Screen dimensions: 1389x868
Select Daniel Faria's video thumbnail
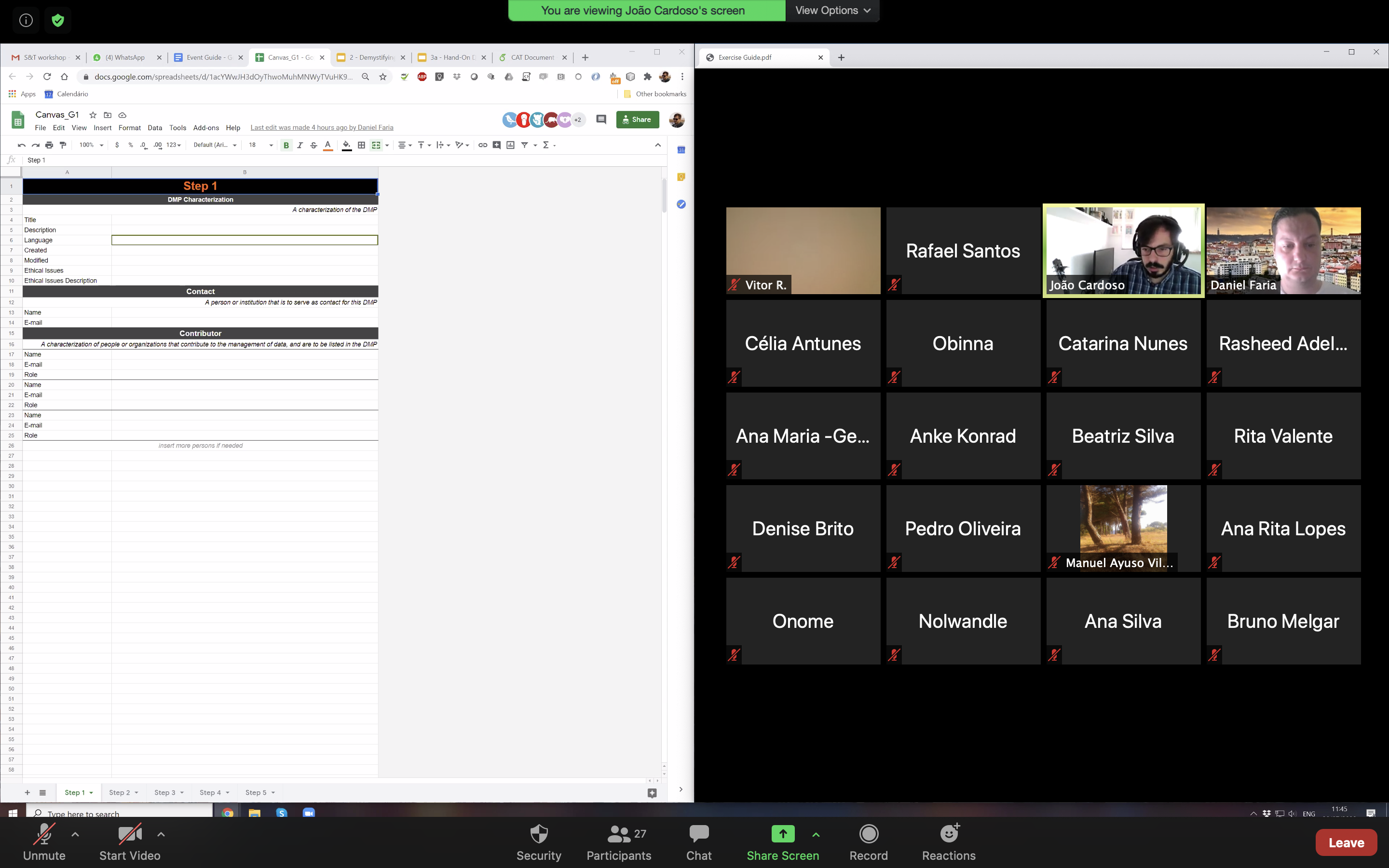pos(1283,250)
